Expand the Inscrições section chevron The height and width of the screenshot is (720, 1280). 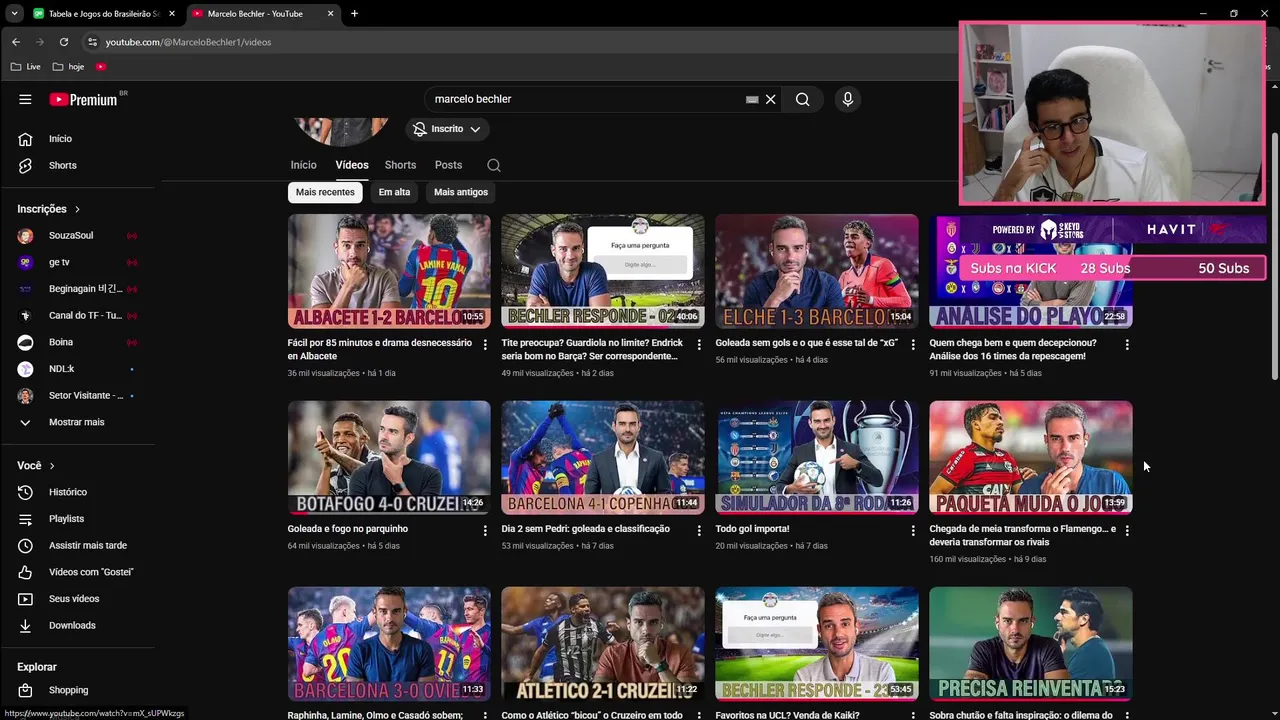[x=77, y=209]
